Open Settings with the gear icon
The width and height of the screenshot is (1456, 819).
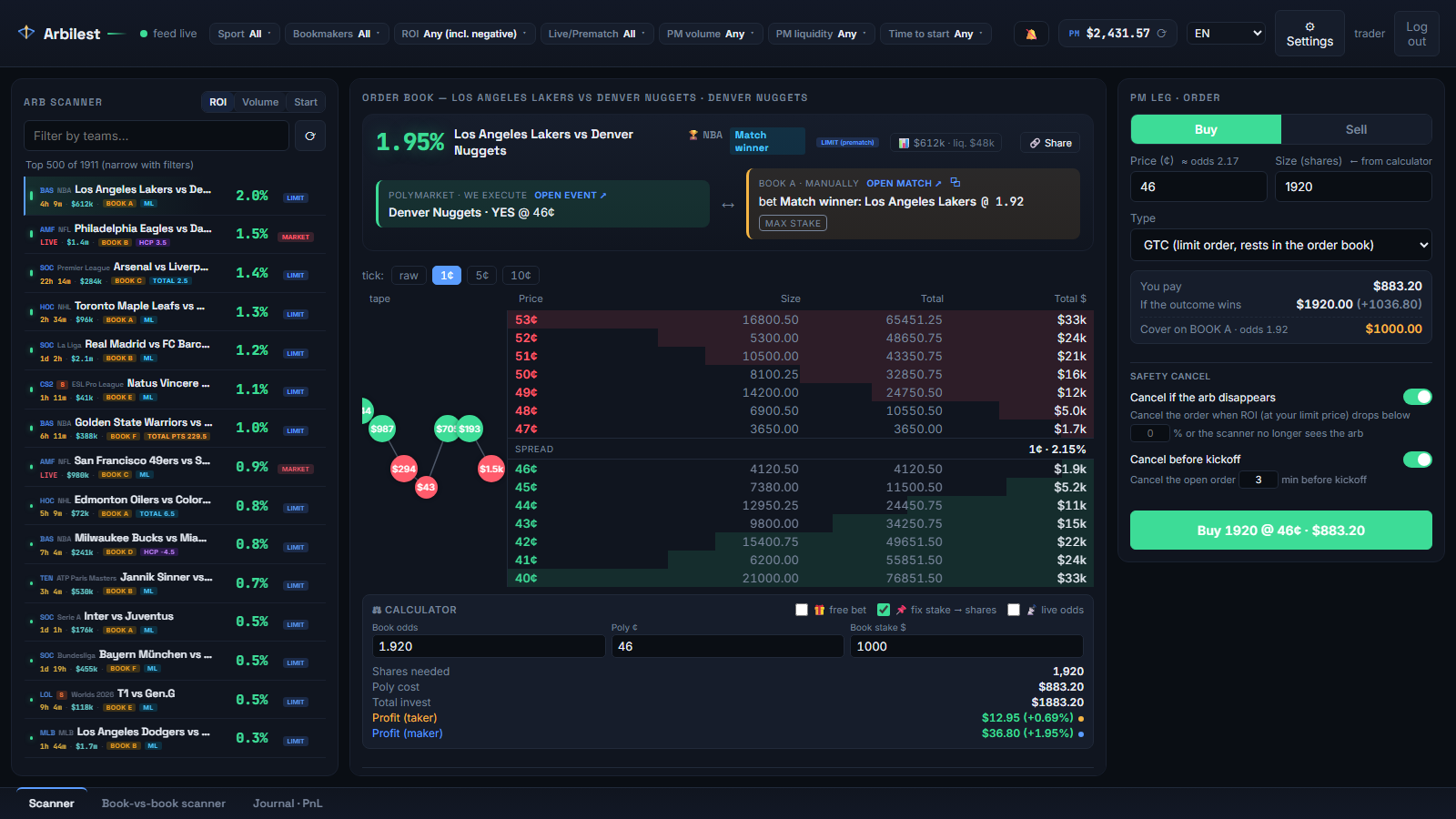1309,34
